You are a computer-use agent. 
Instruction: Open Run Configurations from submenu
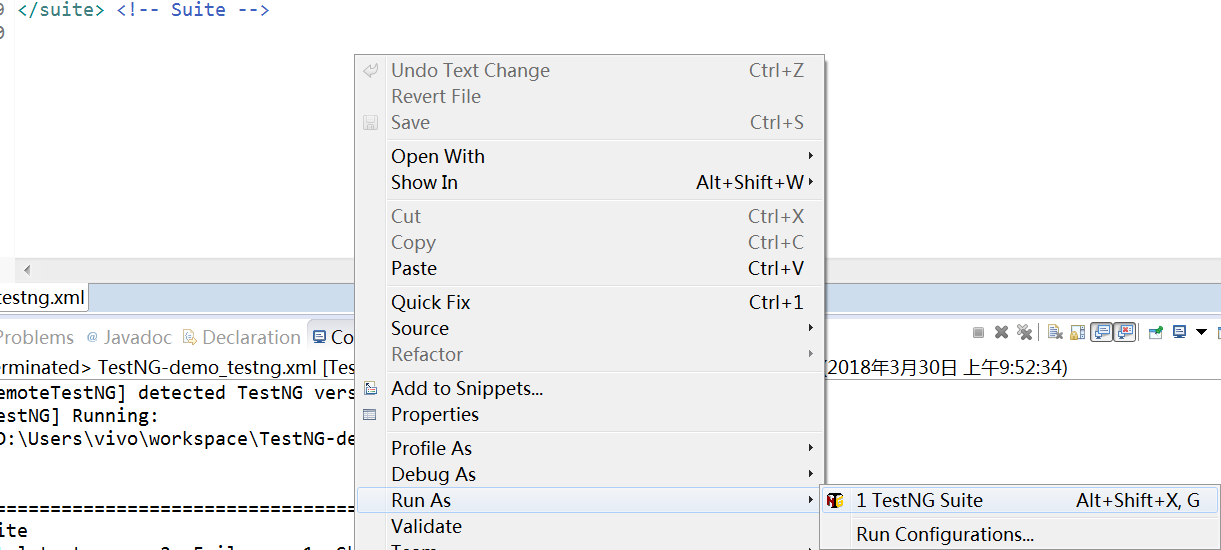(944, 535)
